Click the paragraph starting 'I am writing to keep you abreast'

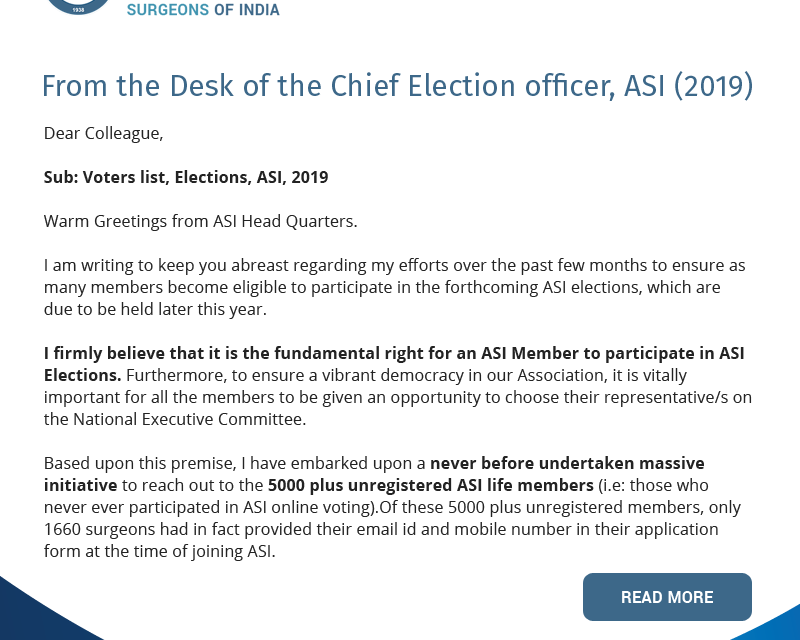tap(394, 266)
